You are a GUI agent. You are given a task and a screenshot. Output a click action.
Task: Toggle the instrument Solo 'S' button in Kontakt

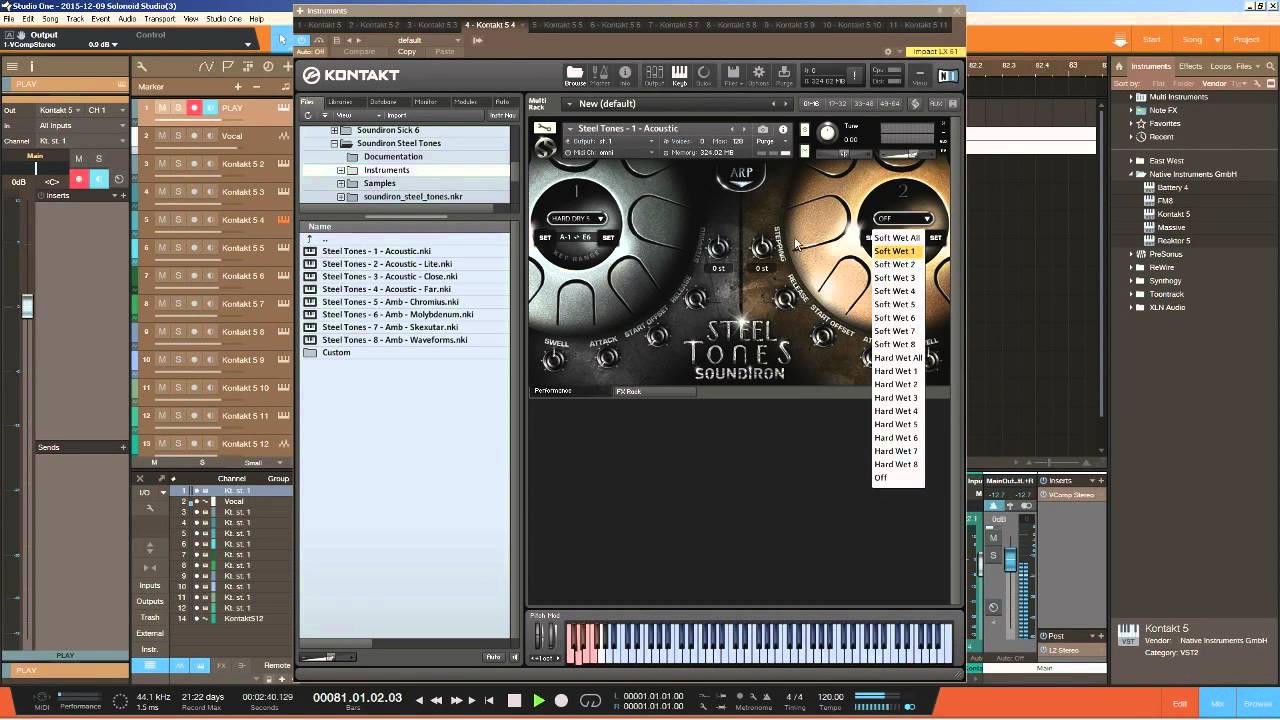(804, 129)
